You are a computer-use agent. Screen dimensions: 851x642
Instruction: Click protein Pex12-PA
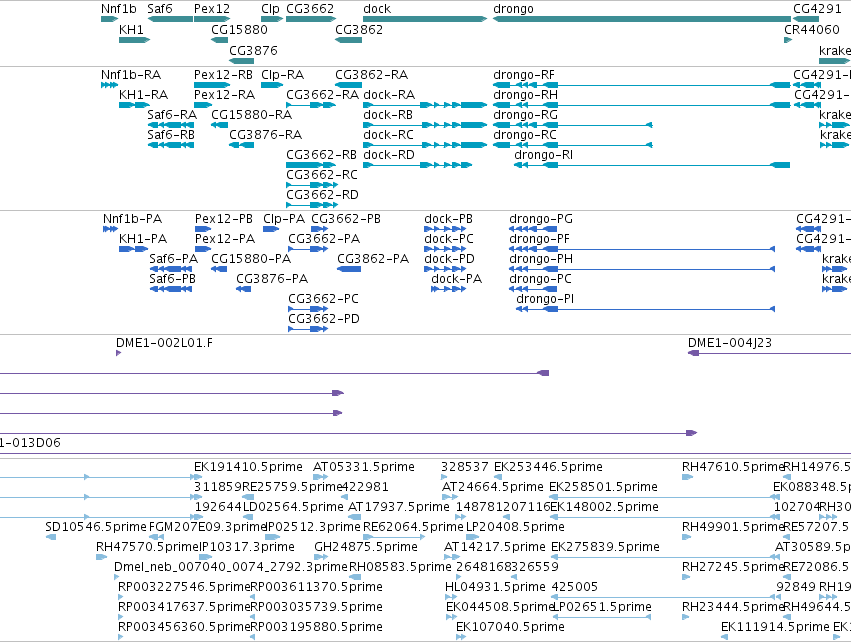point(225,239)
